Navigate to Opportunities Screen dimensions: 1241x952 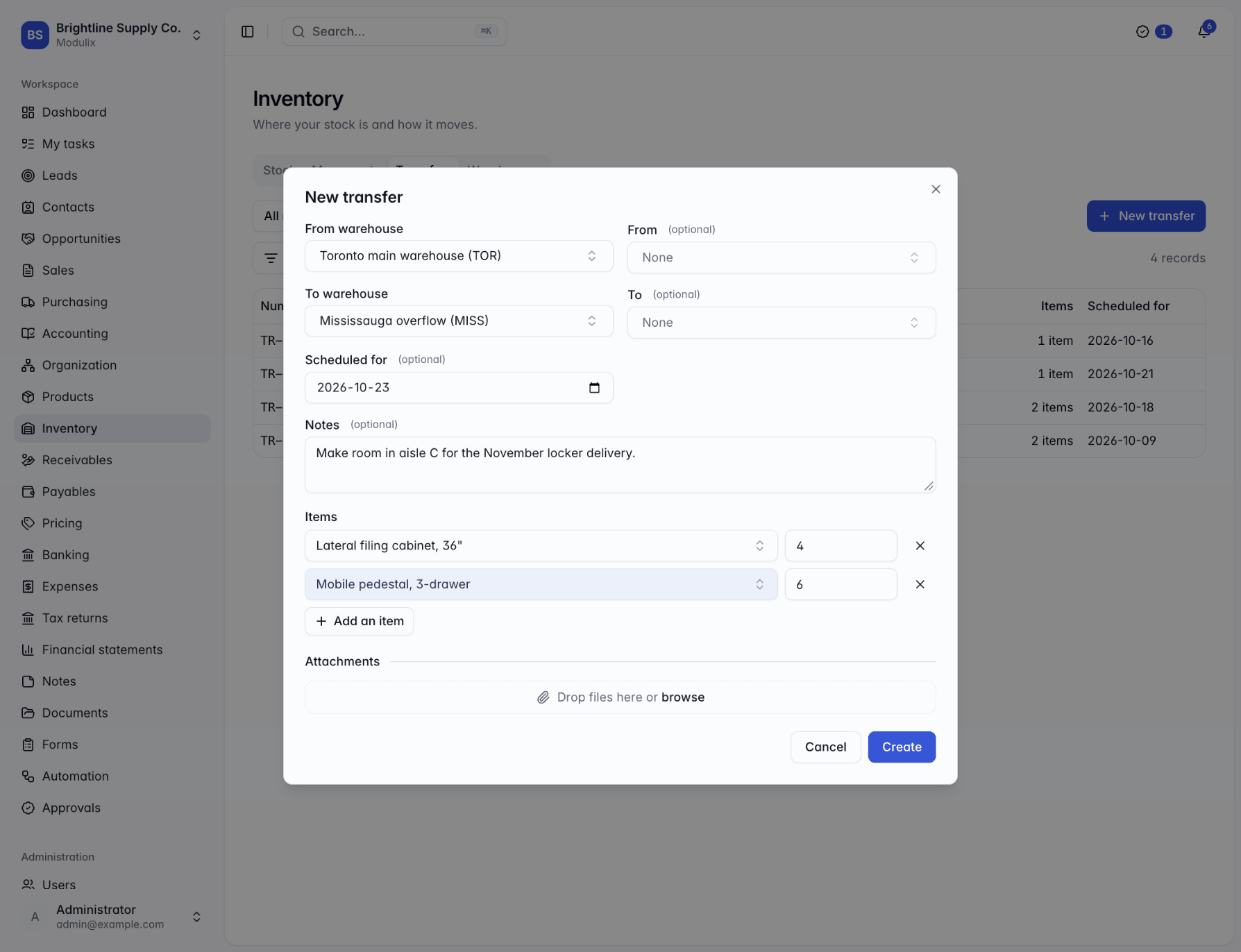click(112, 239)
